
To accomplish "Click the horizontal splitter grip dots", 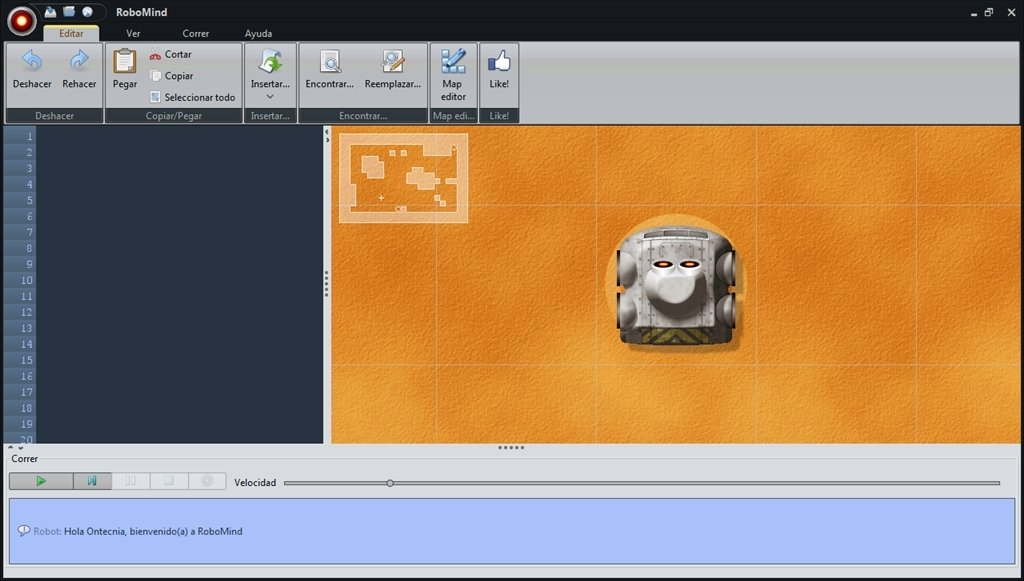I will click(511, 448).
